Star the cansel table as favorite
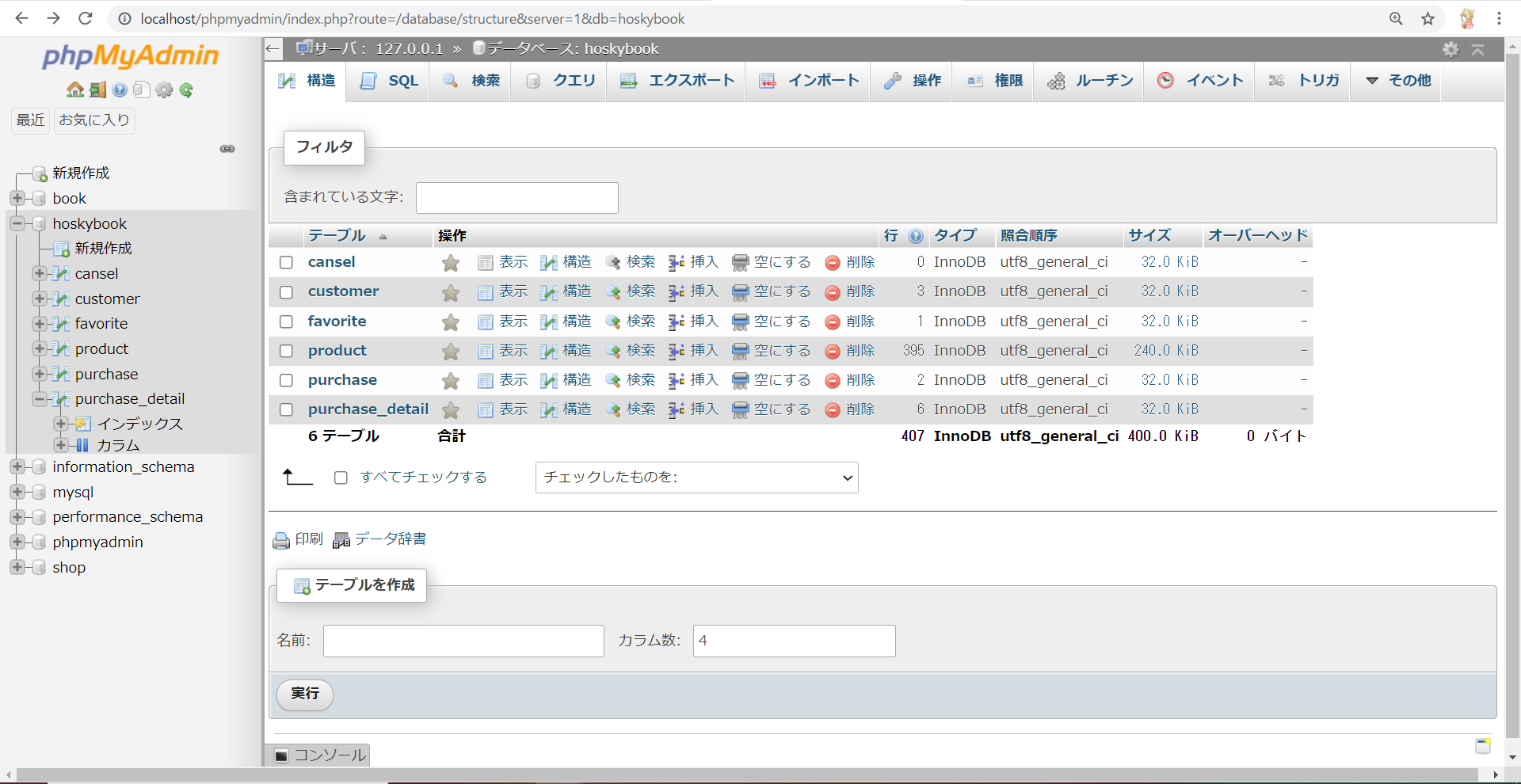This screenshot has height=784, width=1521. [451, 263]
